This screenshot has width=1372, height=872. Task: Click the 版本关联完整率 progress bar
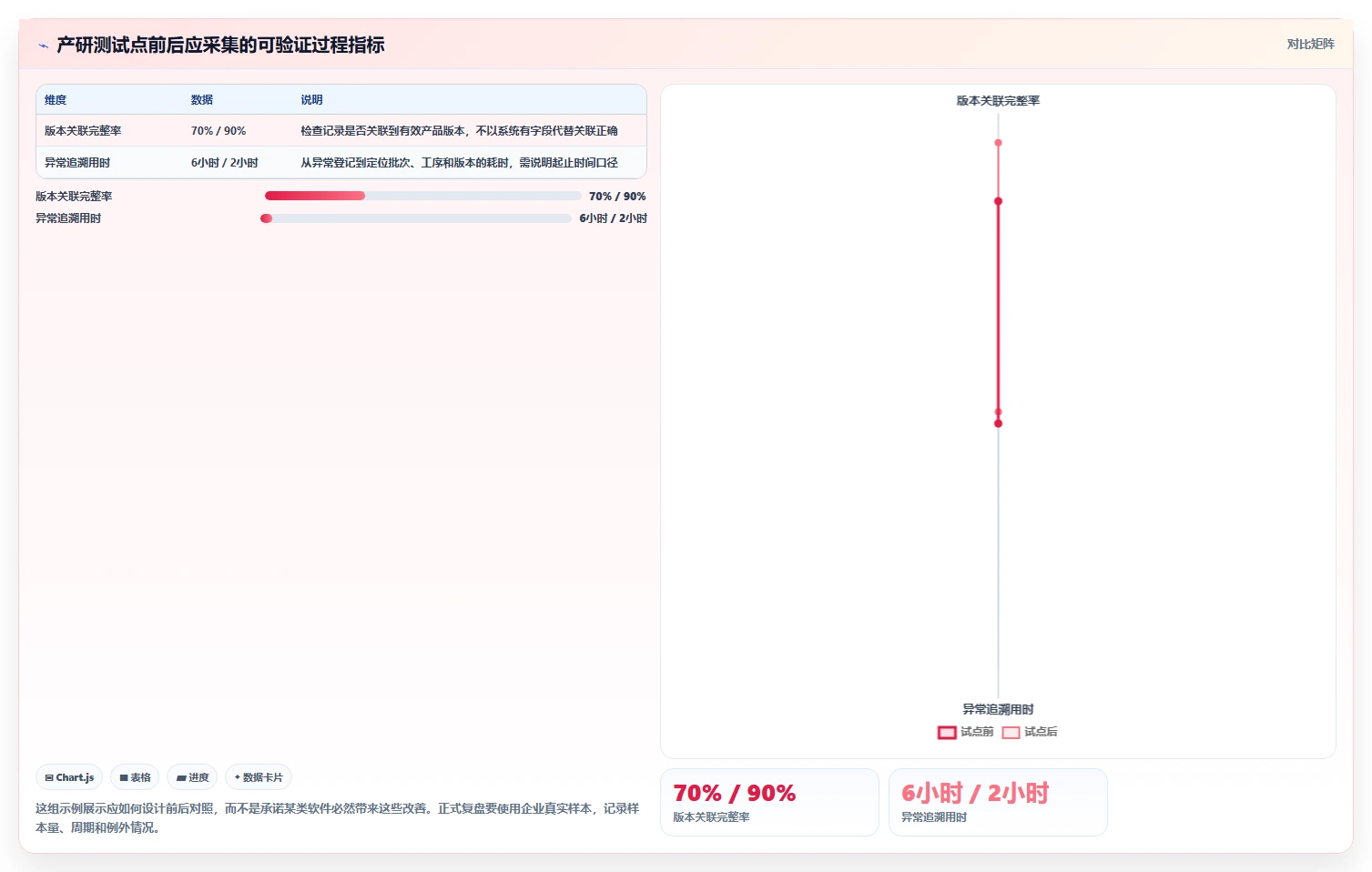click(422, 196)
